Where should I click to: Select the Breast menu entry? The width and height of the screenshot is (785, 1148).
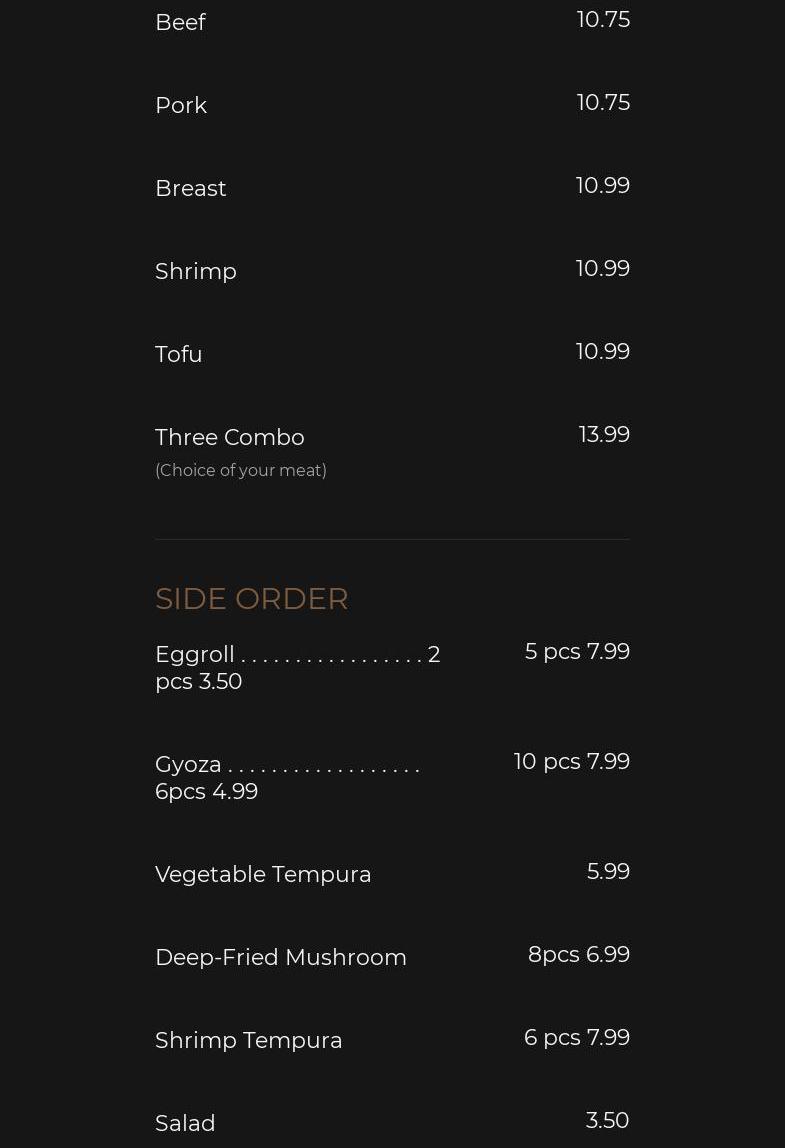190,188
